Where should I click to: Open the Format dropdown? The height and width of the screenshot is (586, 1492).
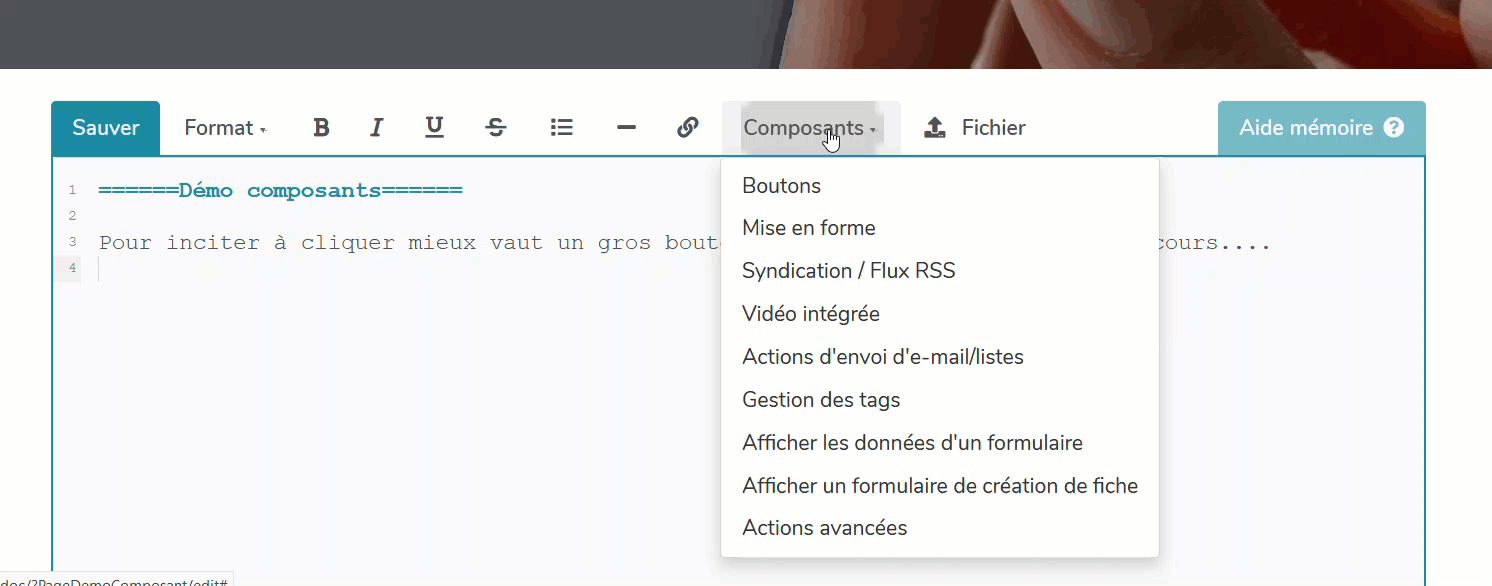(x=224, y=127)
